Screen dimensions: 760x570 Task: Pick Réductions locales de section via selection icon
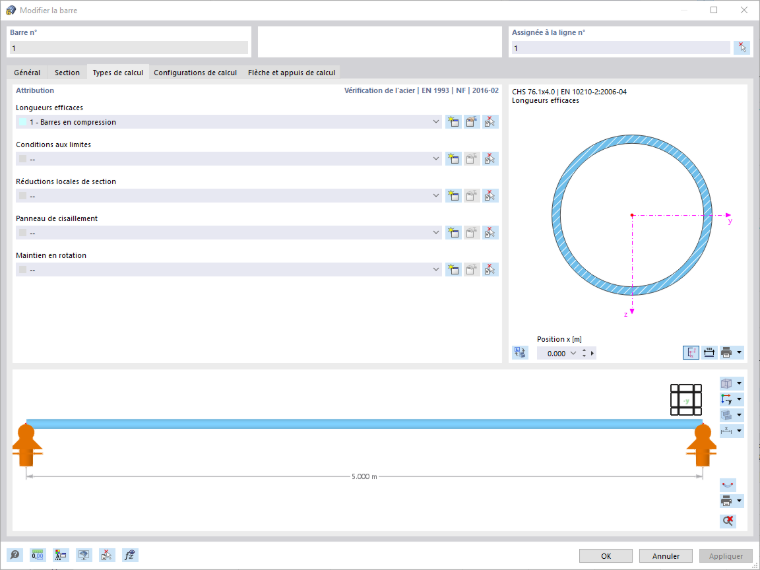point(491,196)
